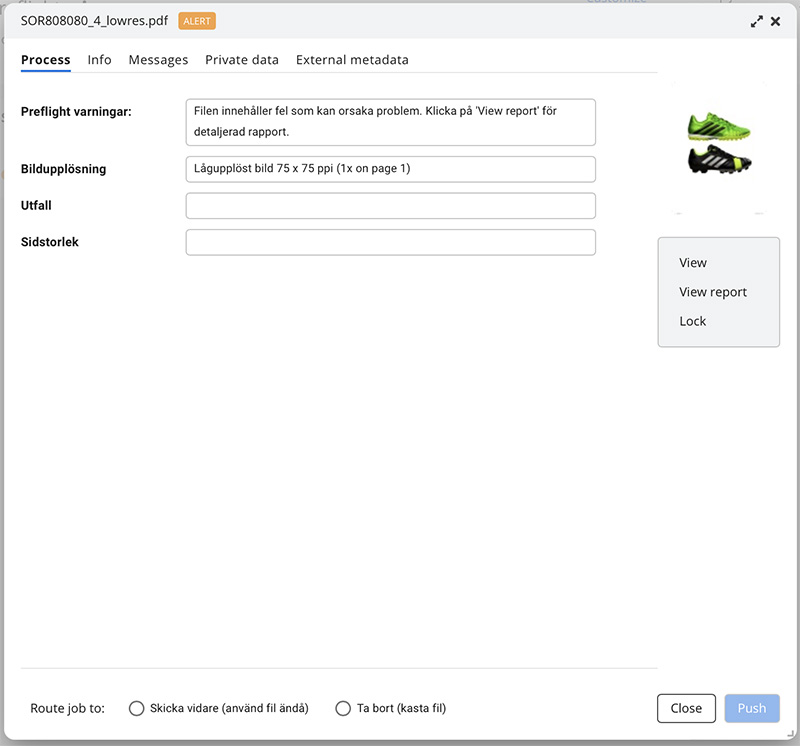Open View report in the side menu
The width and height of the screenshot is (800, 746).
713,292
